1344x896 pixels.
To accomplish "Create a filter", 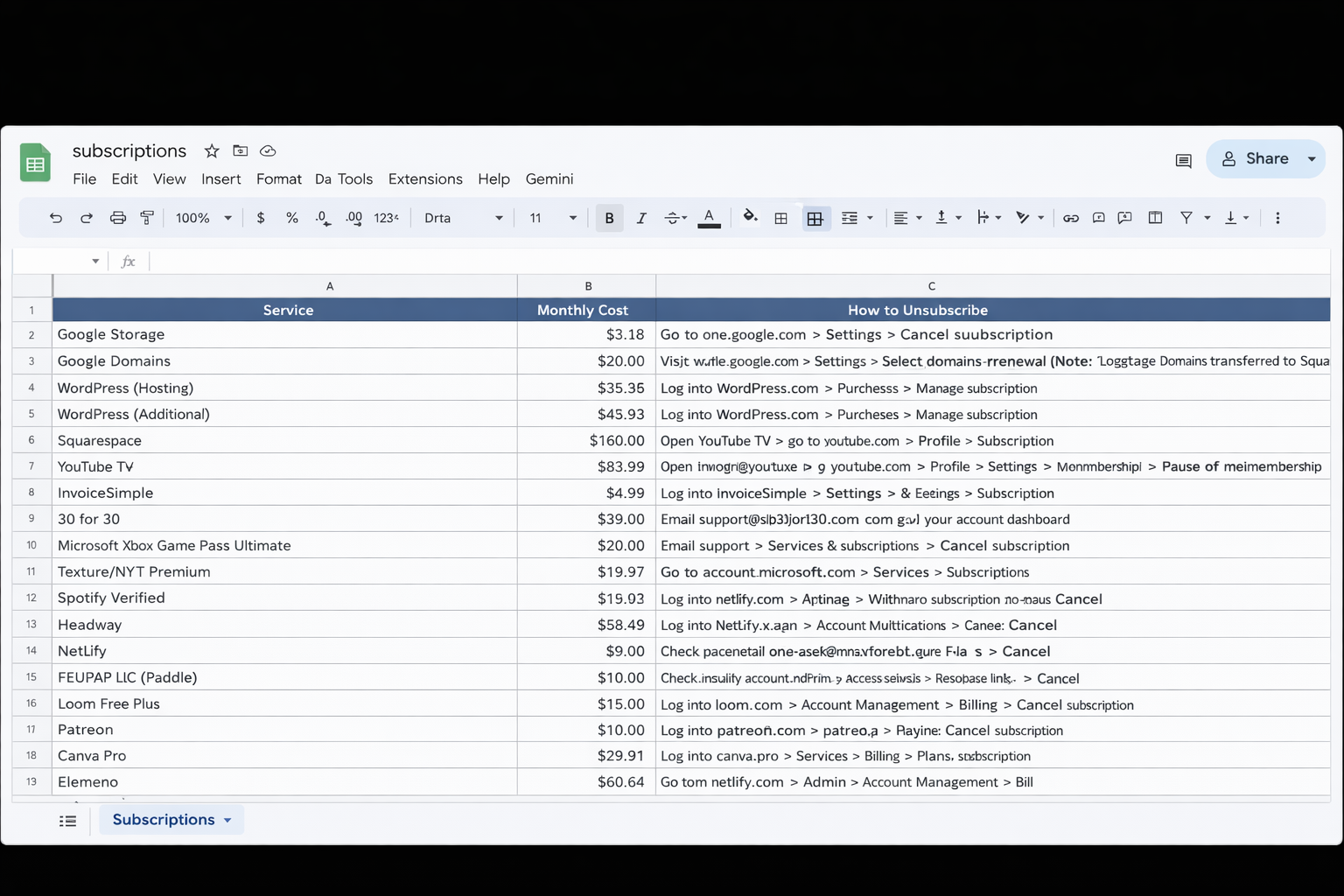I will tap(1186, 217).
